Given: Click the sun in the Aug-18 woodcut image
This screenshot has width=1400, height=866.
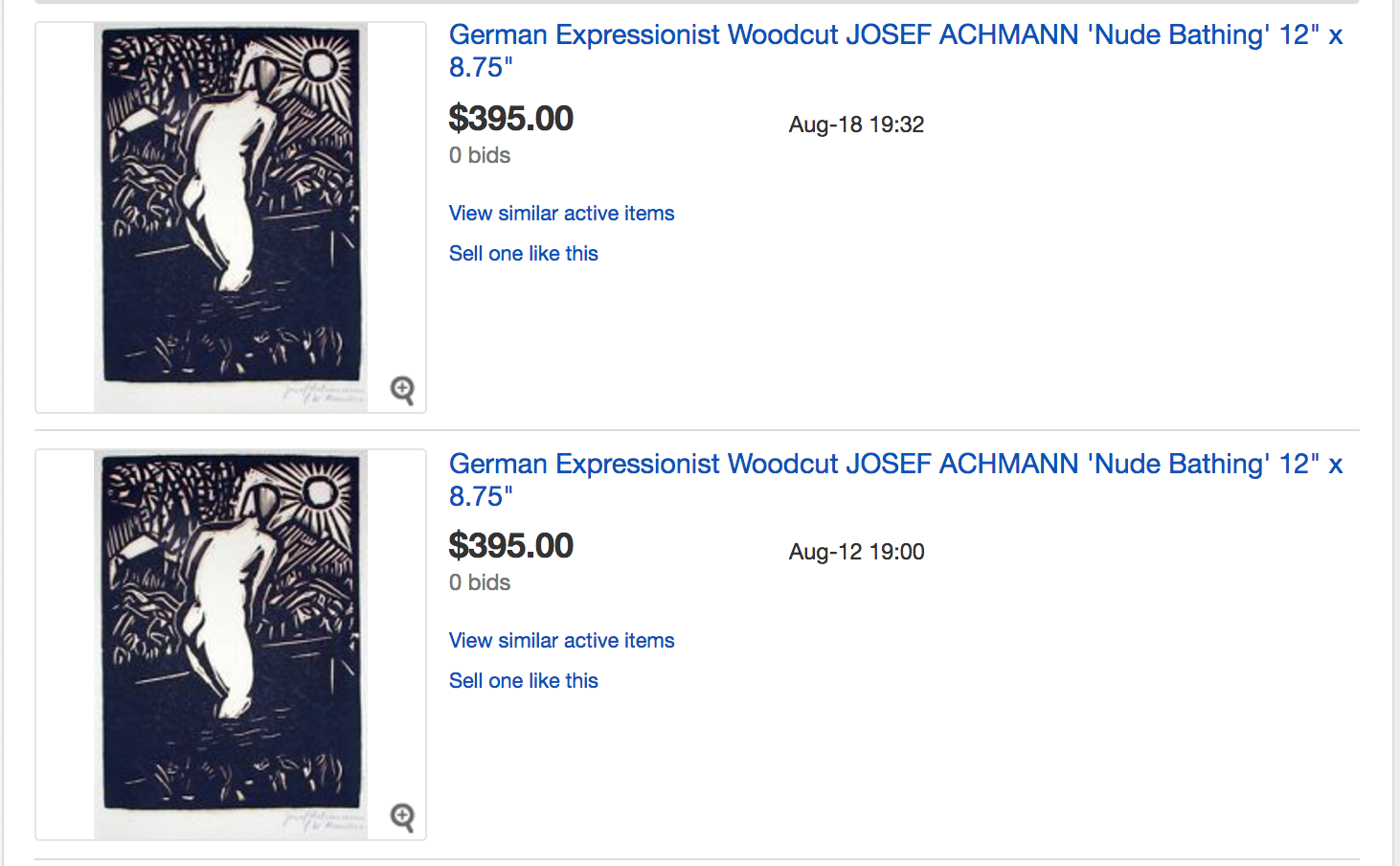Looking at the screenshot, I should pos(319,65).
